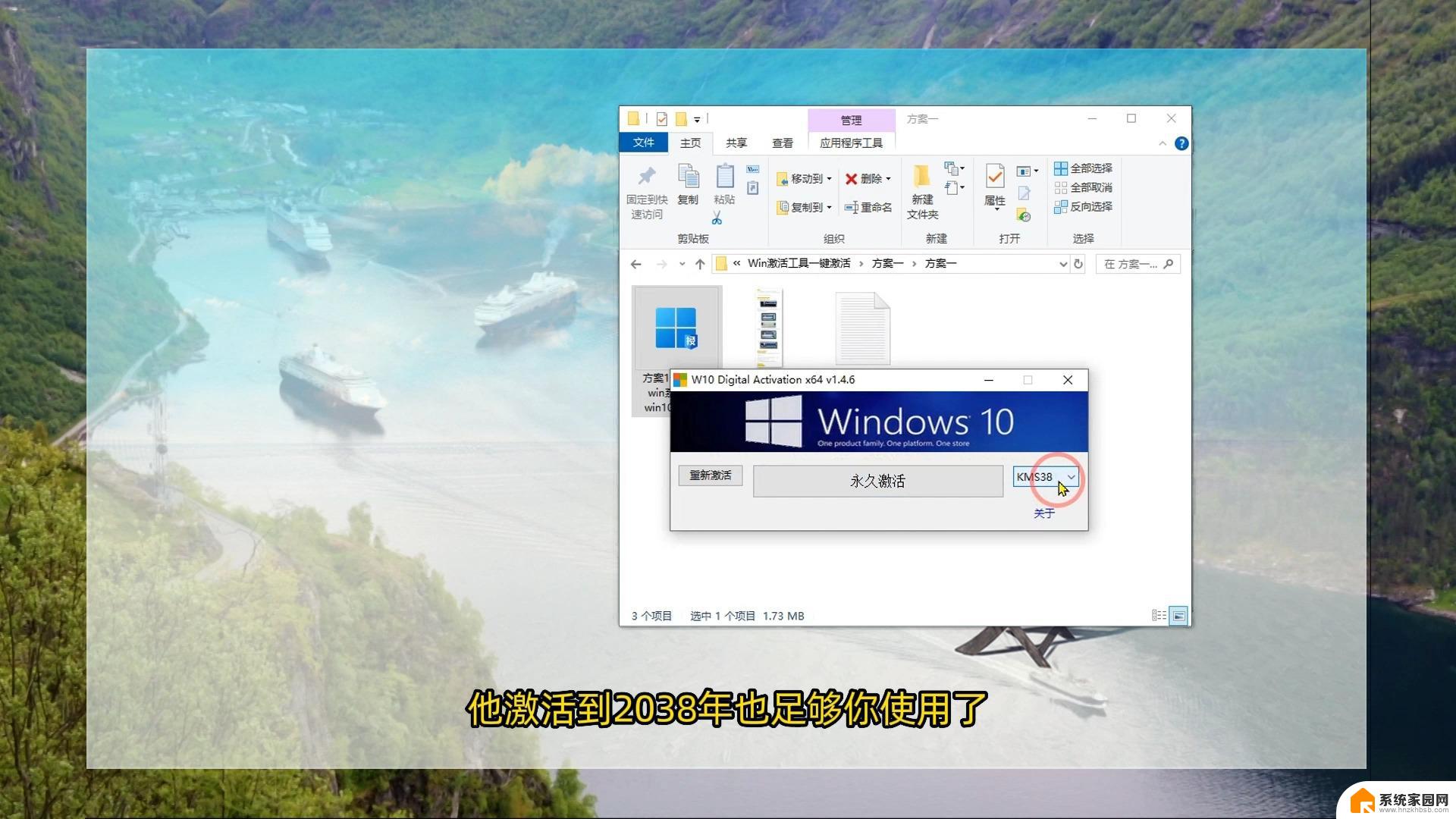
Task: Switch to details view icon
Action: (x=1159, y=616)
